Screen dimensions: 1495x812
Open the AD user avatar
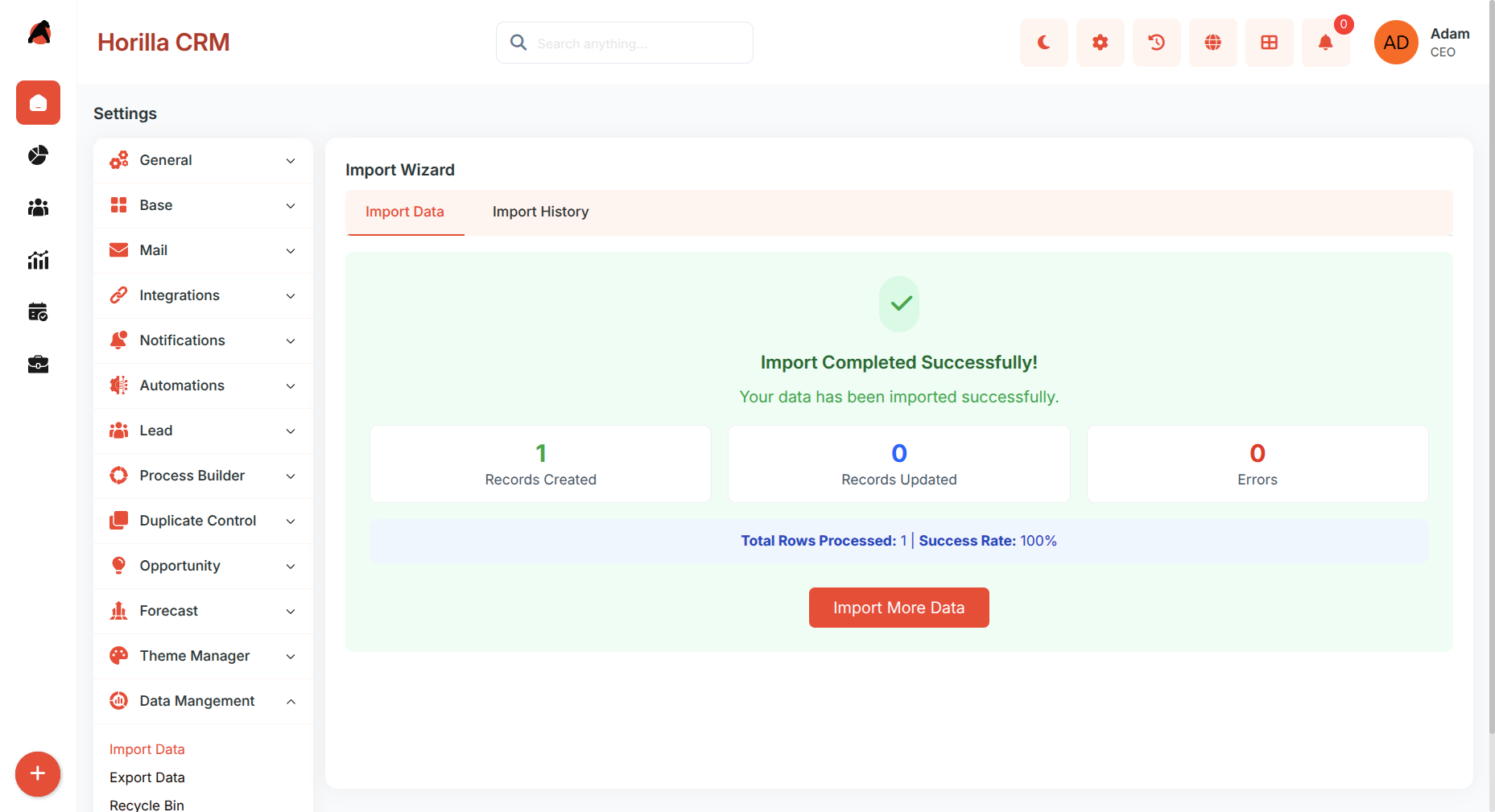click(1396, 43)
